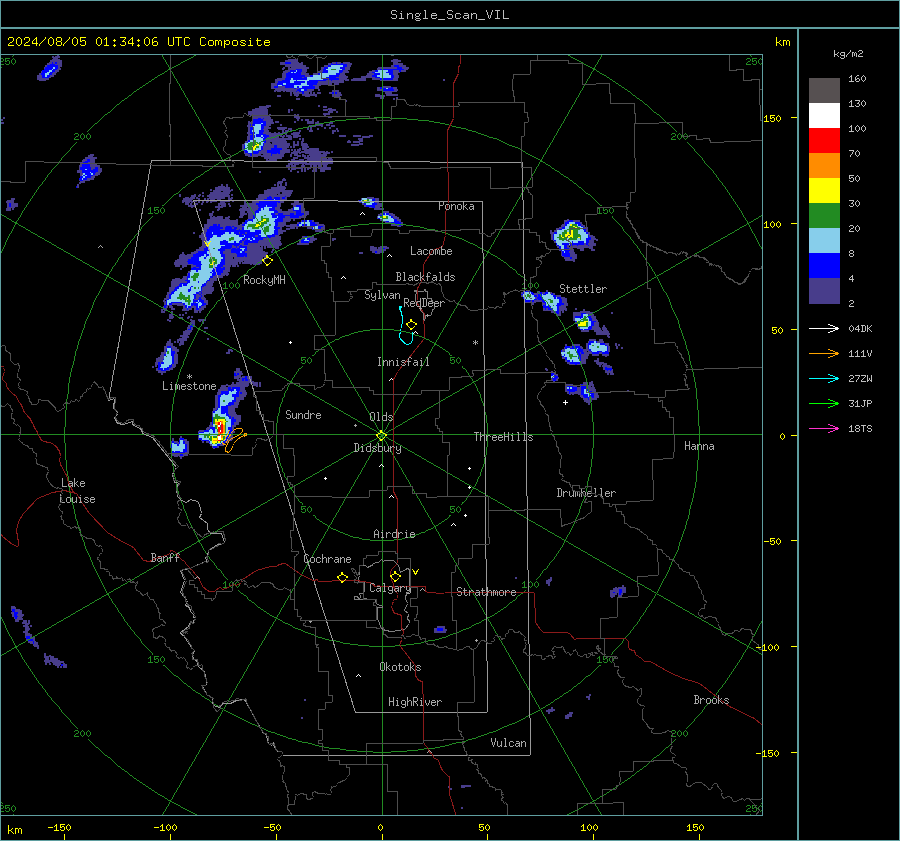Click the Single_Scan_VIL title text
900x841 pixels.
click(449, 15)
